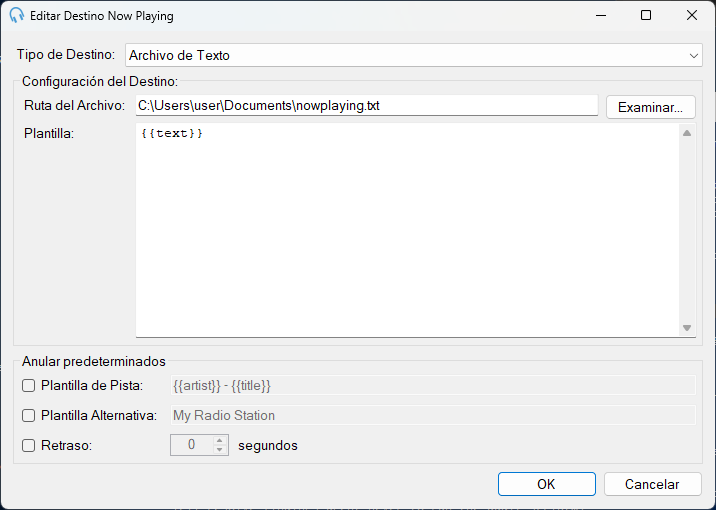The image size is (716, 510).
Task: Click the Plantilla Alternativa label
Action: point(99,415)
